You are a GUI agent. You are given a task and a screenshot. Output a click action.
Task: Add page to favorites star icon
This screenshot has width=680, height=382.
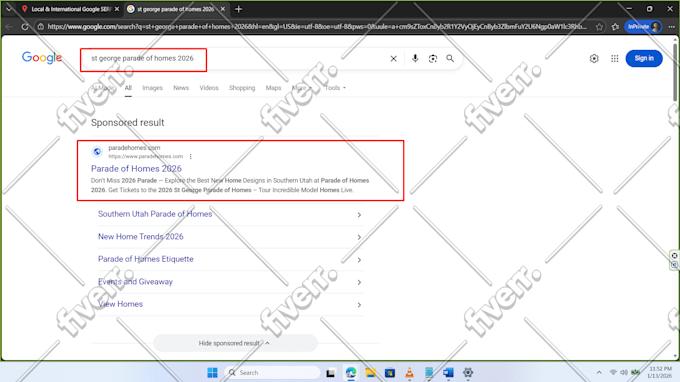(599, 27)
